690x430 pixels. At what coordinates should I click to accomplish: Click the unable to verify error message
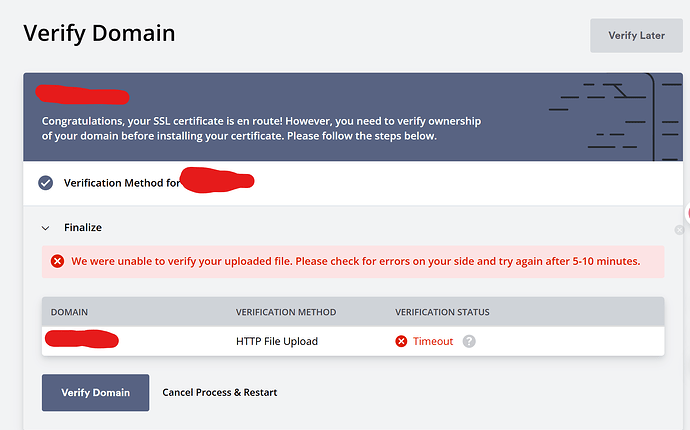pyautogui.click(x=355, y=262)
